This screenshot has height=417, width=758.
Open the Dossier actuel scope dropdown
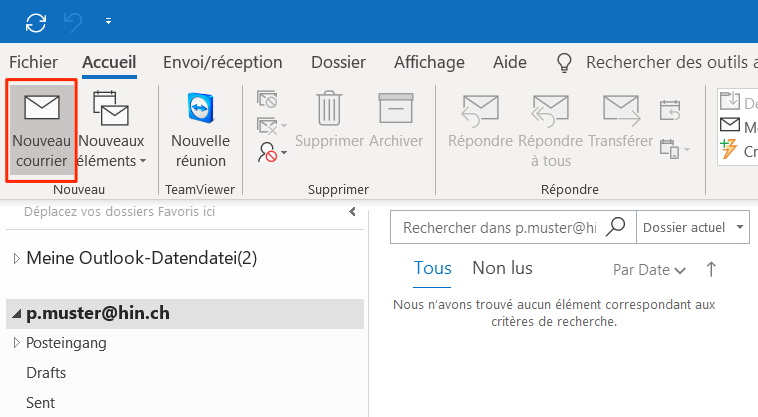[693, 227]
